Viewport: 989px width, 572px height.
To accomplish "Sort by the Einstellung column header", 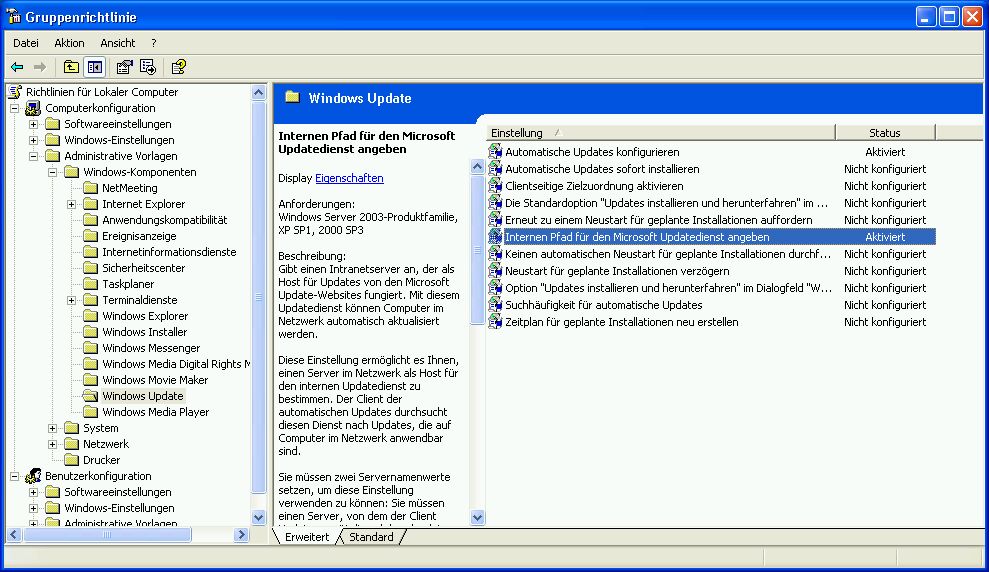I will click(660, 132).
